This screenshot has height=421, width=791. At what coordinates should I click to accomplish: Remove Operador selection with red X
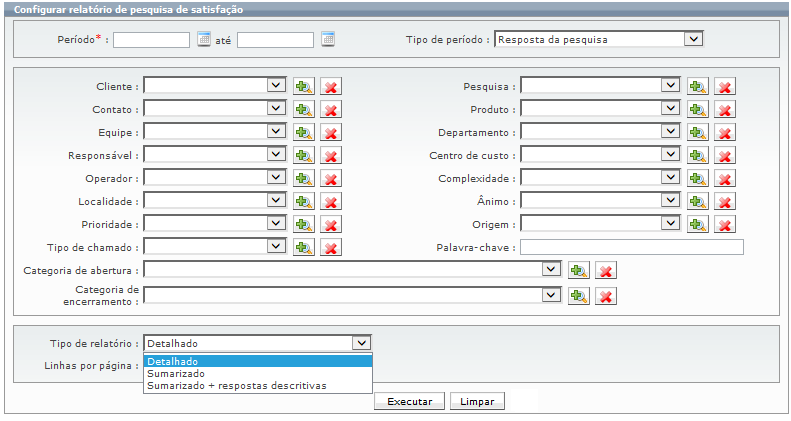331,178
